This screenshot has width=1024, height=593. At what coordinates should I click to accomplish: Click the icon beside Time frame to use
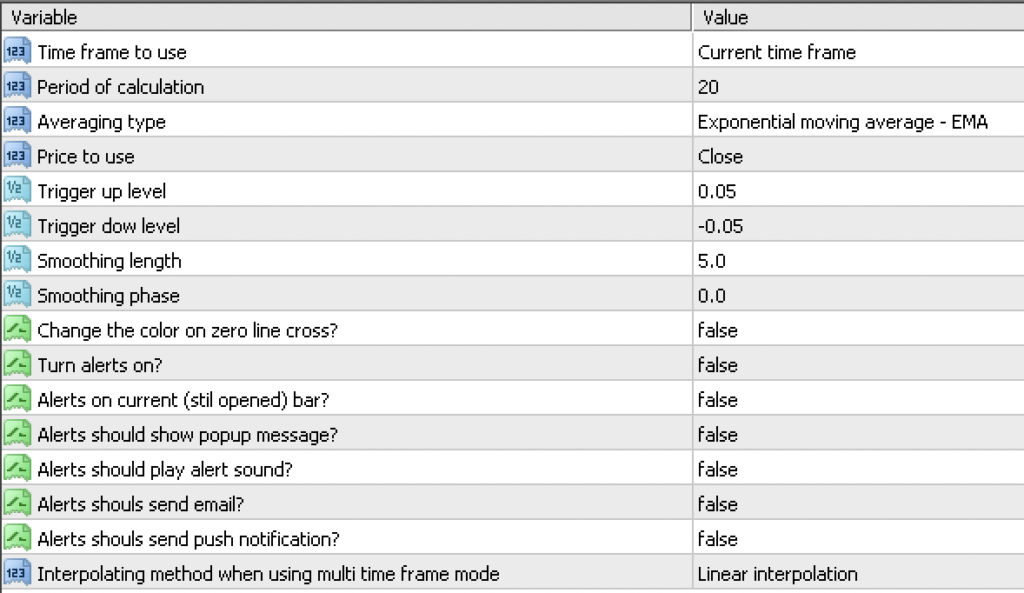[x=18, y=52]
